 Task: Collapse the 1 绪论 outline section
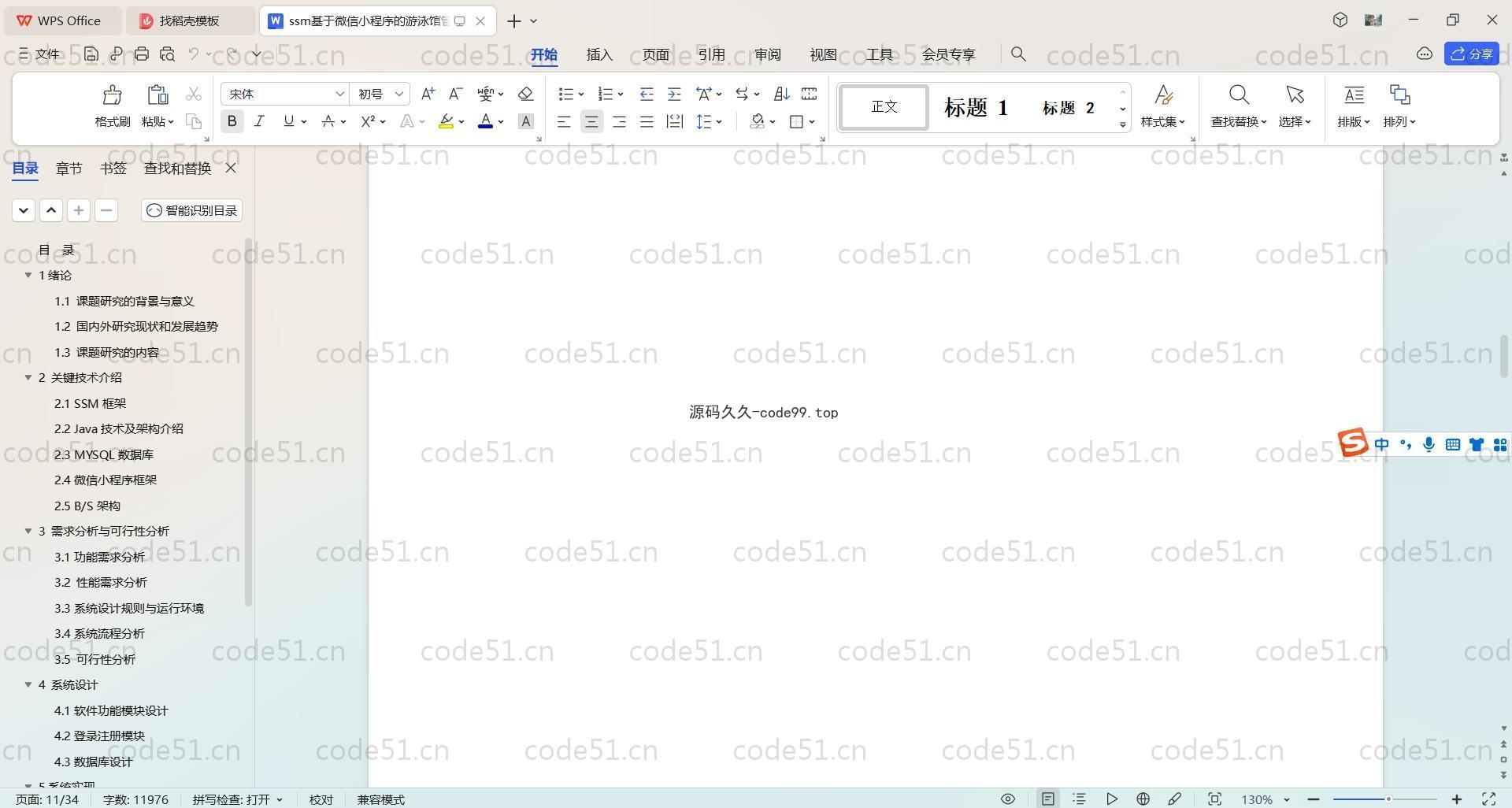click(28, 275)
